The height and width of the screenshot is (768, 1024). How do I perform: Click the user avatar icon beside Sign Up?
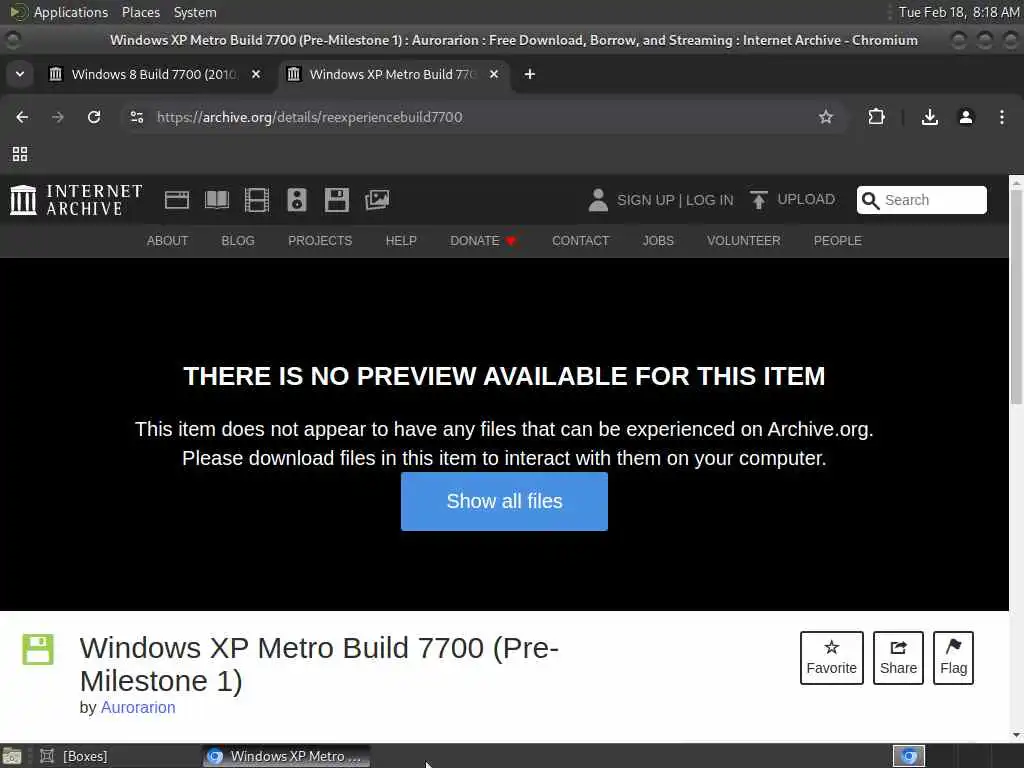(598, 200)
